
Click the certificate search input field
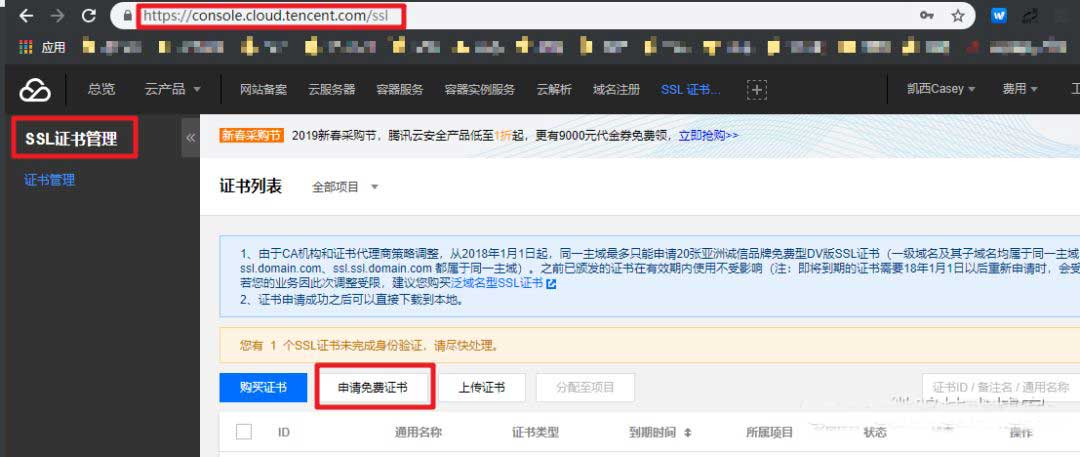[1001, 387]
